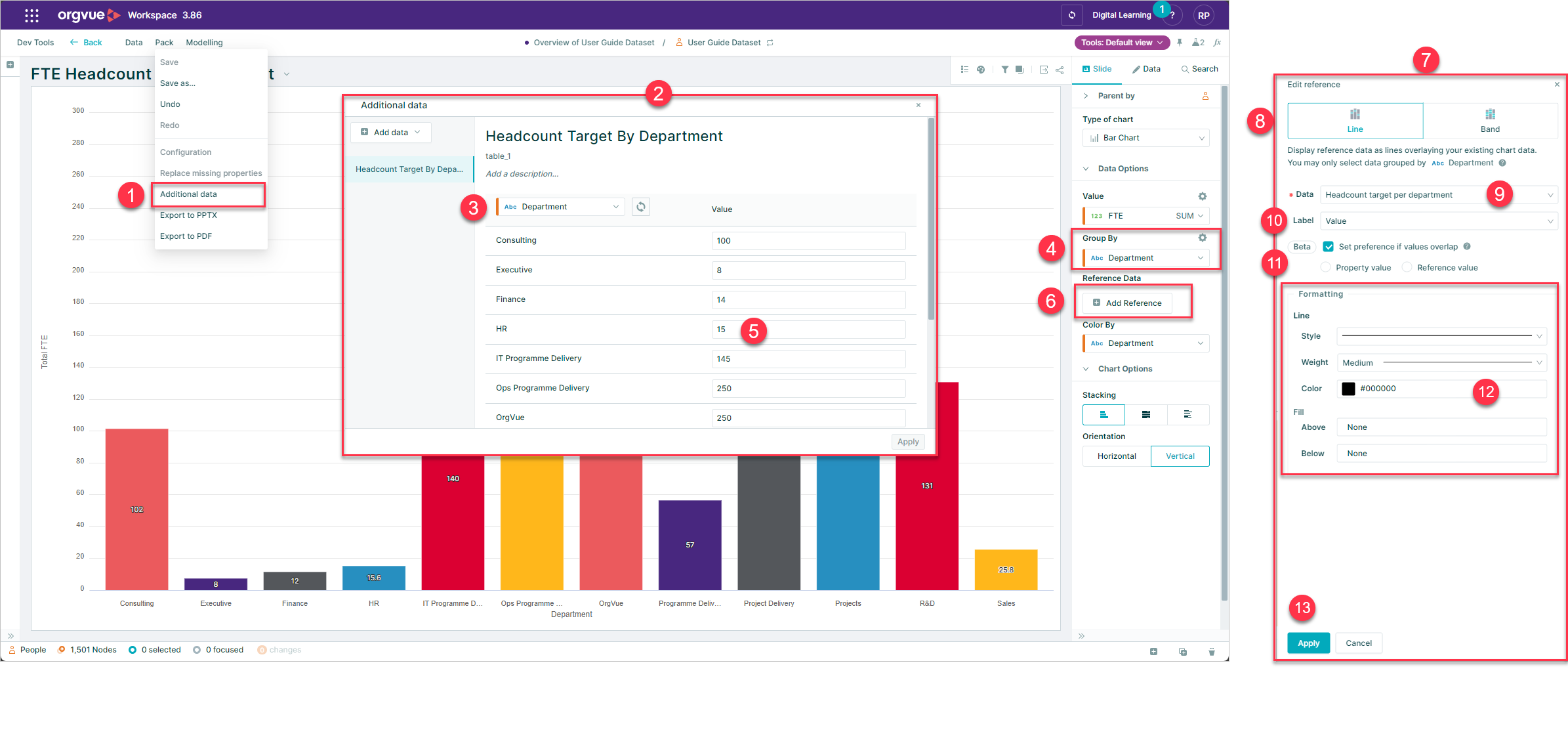Click the black line color swatch
The width and height of the screenshot is (1568, 747).
coord(1348,389)
